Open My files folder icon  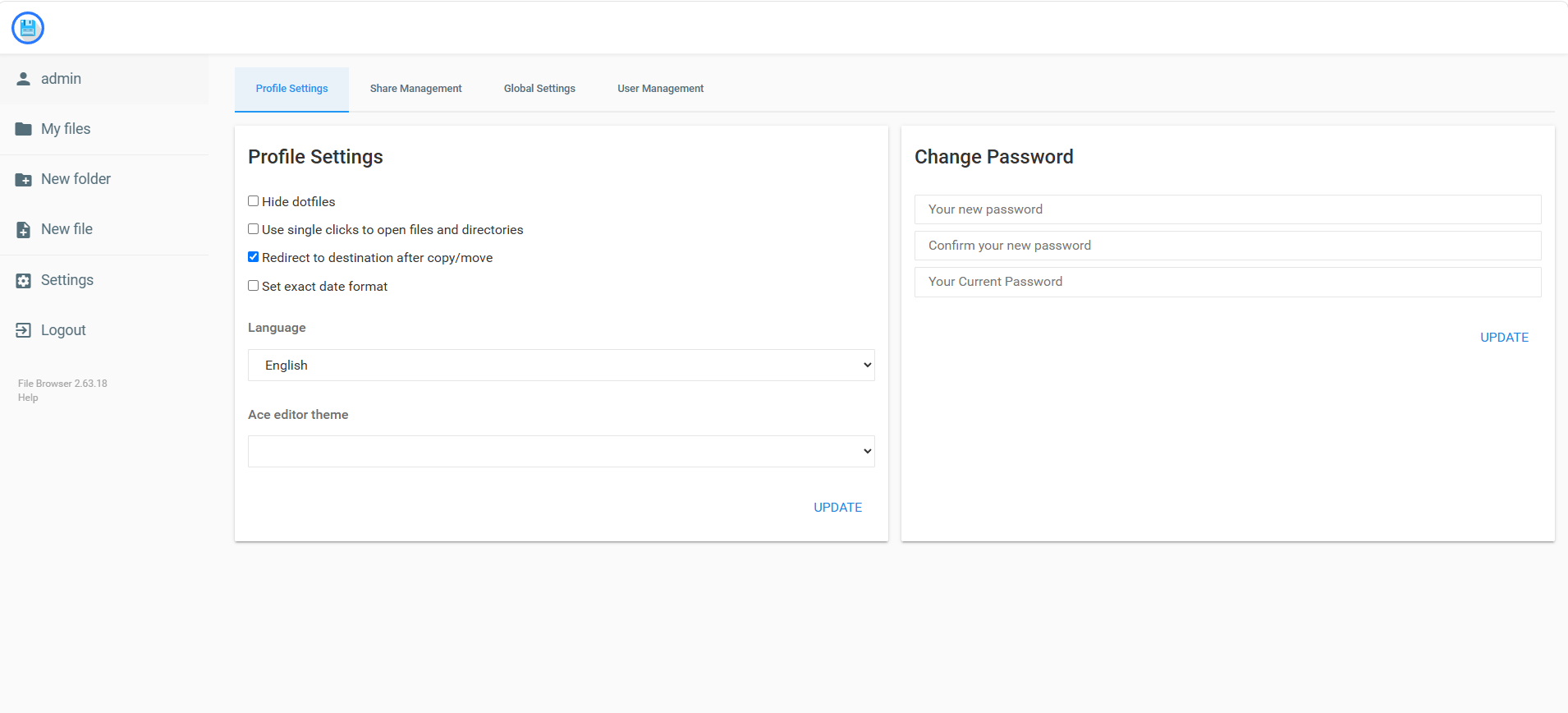[x=24, y=129]
